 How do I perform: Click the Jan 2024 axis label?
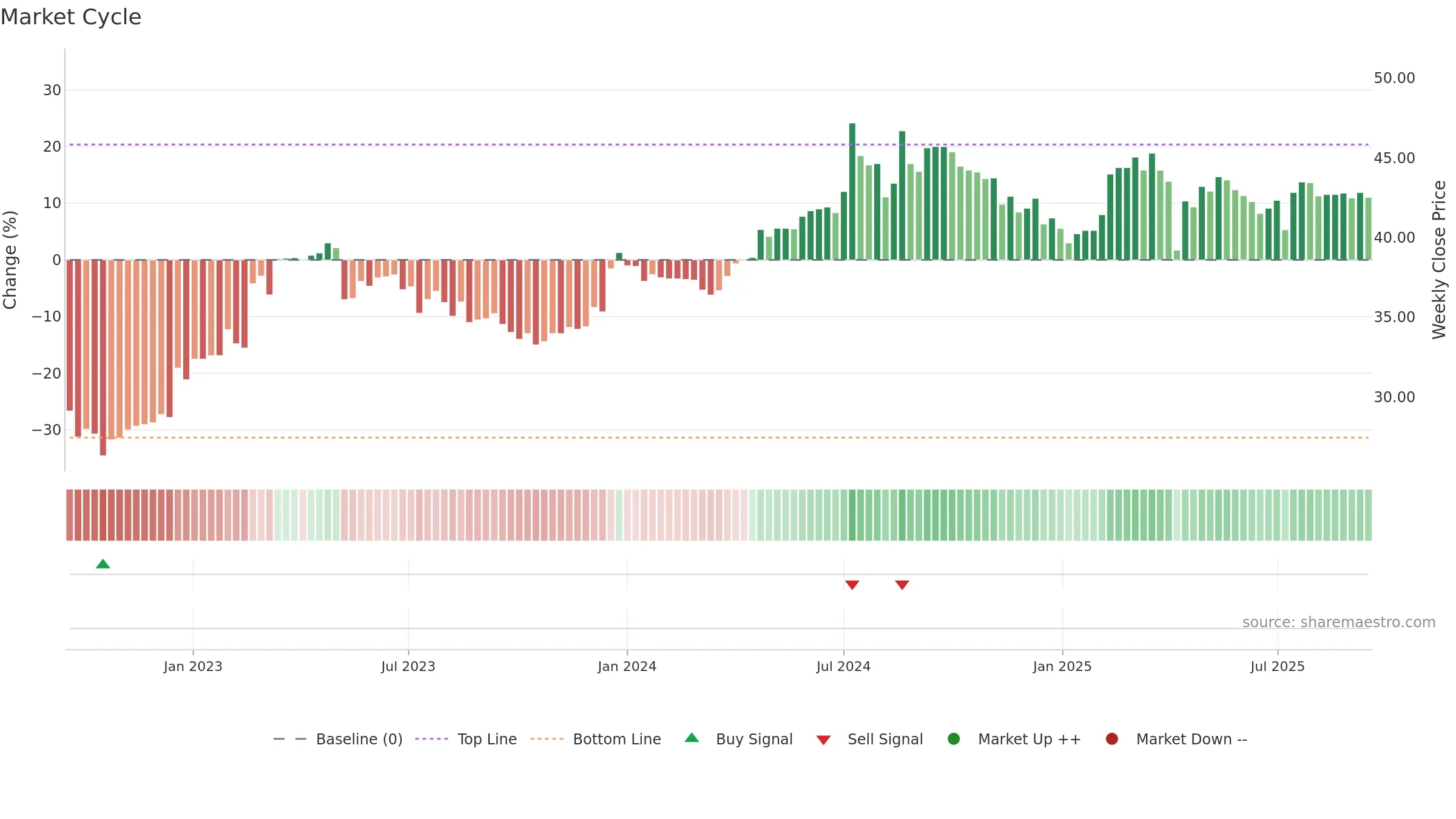(x=627, y=666)
